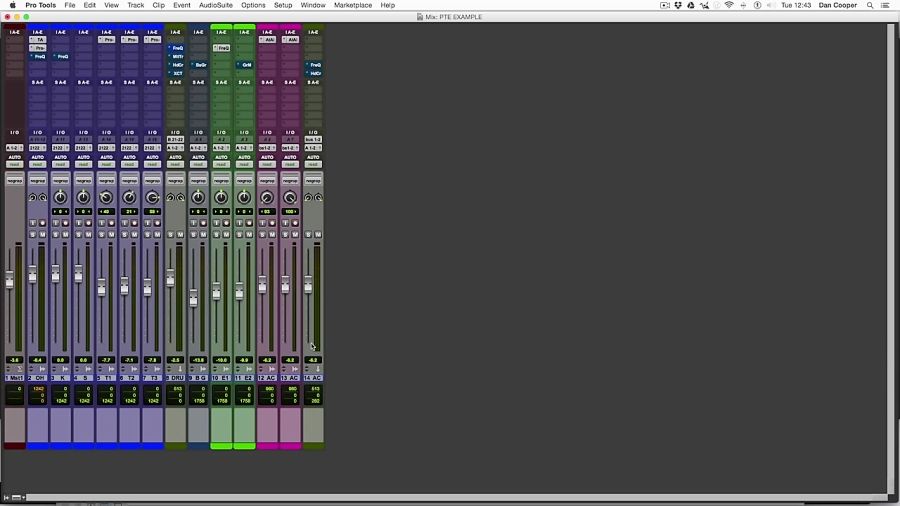The width and height of the screenshot is (900, 506).
Task: Click the volume readout on T2 track
Action: 129,360
